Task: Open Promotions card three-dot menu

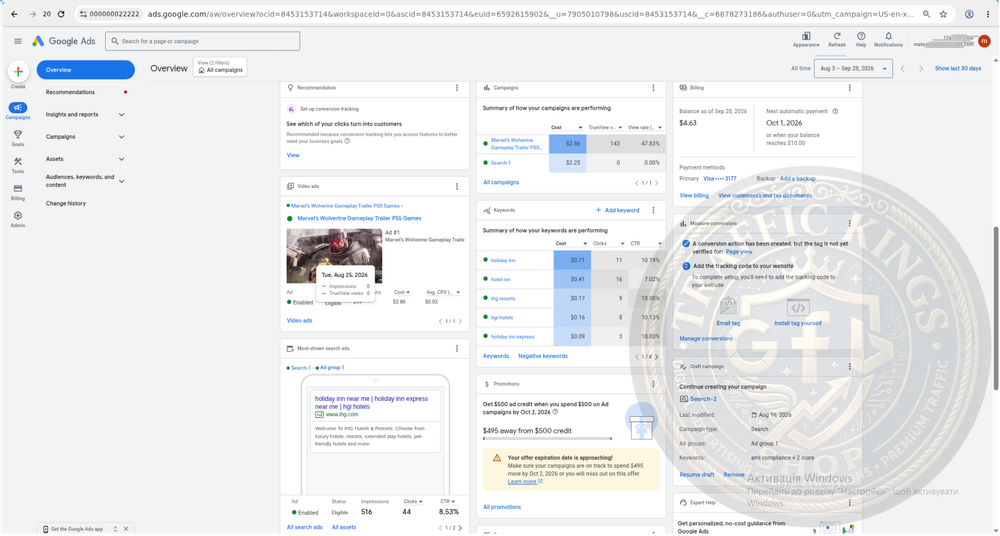Action: point(653,384)
